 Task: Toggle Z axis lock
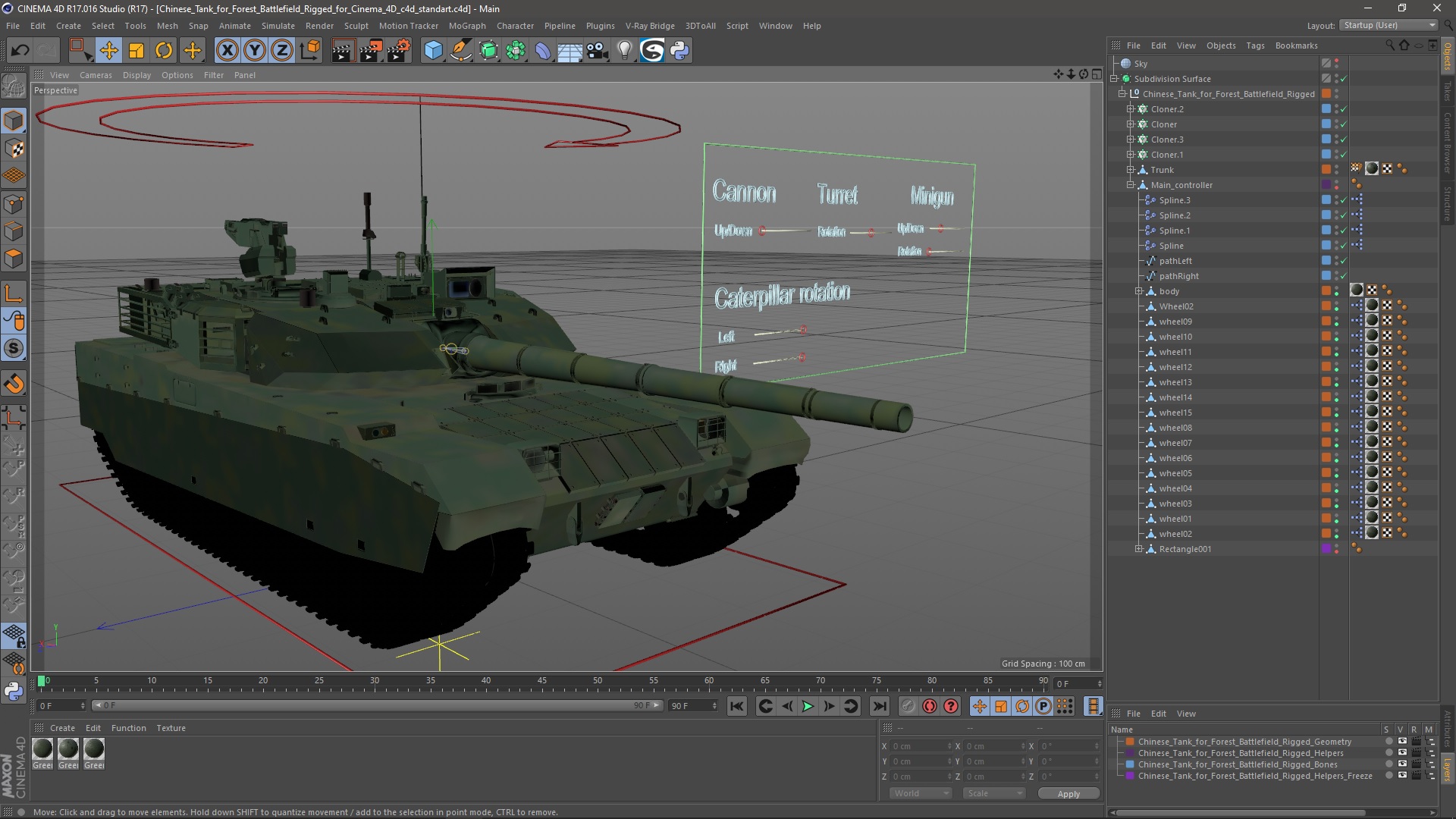click(x=282, y=51)
